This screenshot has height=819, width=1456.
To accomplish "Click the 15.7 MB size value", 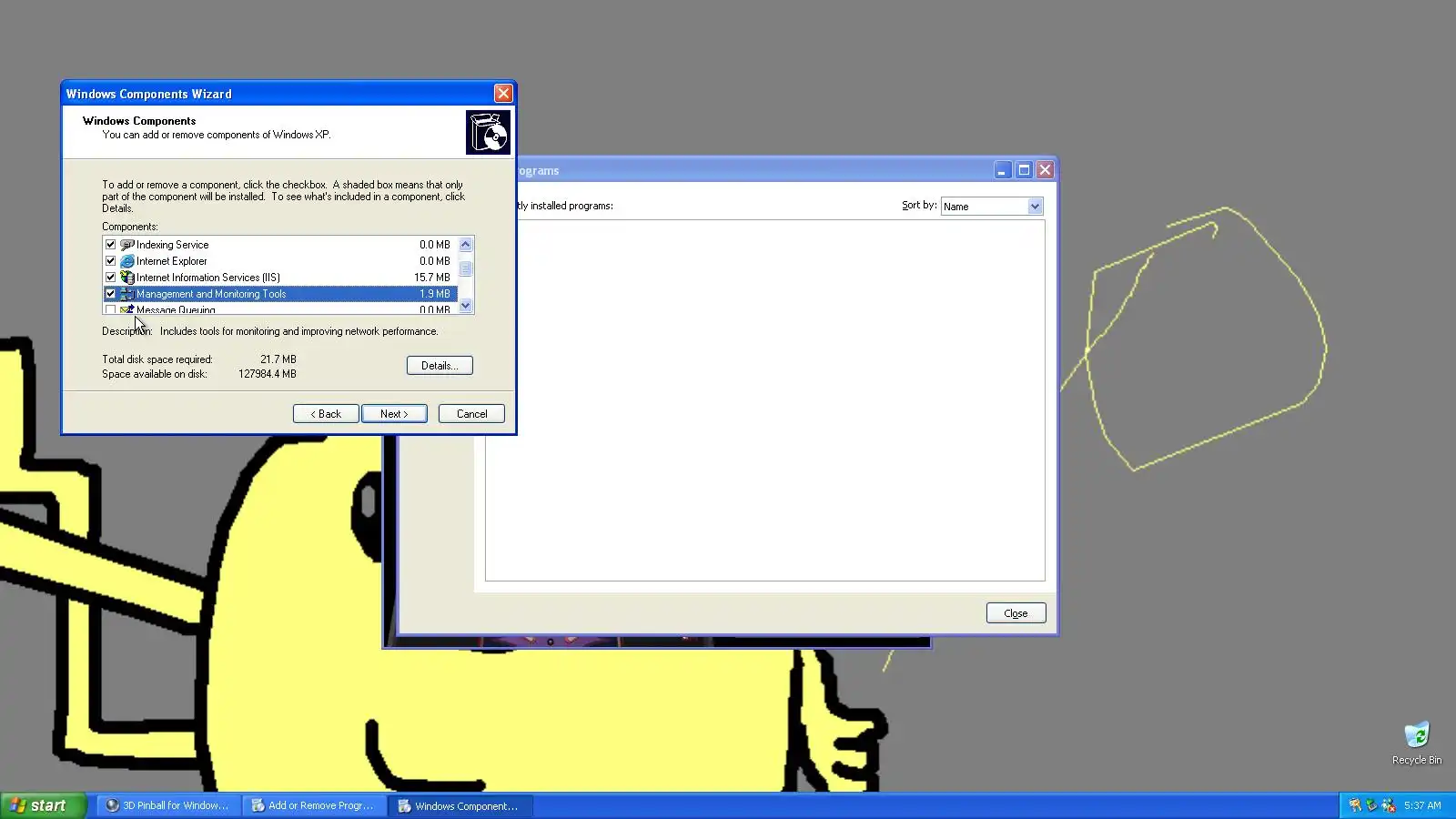I will click(x=432, y=278).
